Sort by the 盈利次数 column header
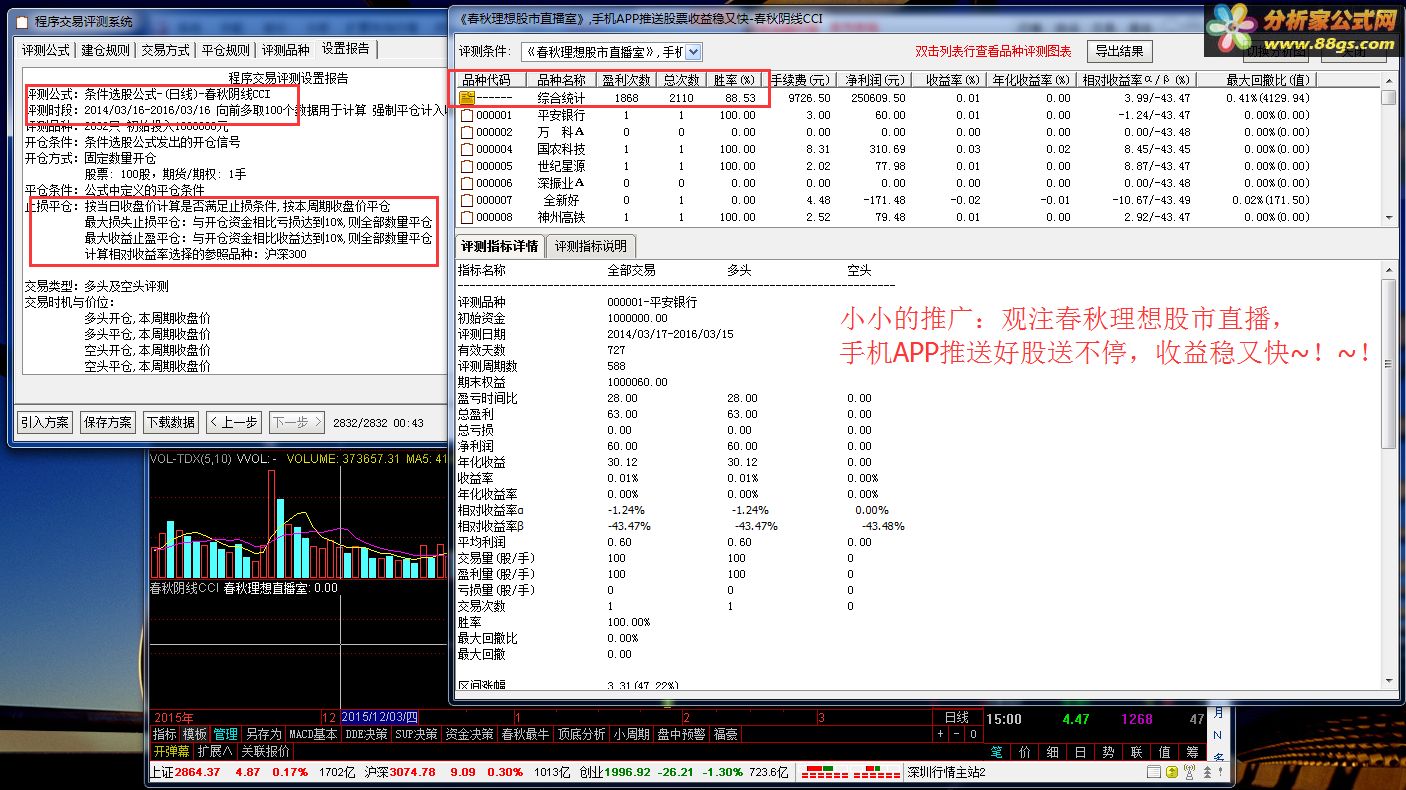1406x790 pixels. click(x=626, y=80)
